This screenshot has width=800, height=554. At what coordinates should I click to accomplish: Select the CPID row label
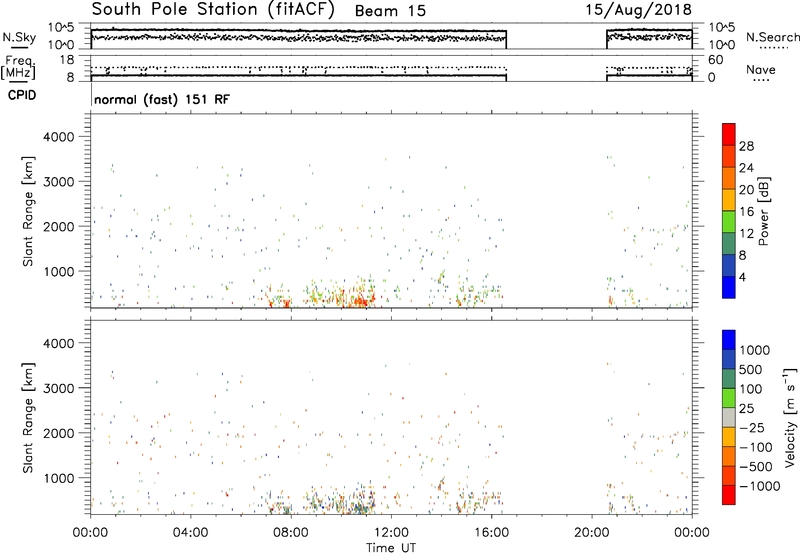[x=22, y=95]
